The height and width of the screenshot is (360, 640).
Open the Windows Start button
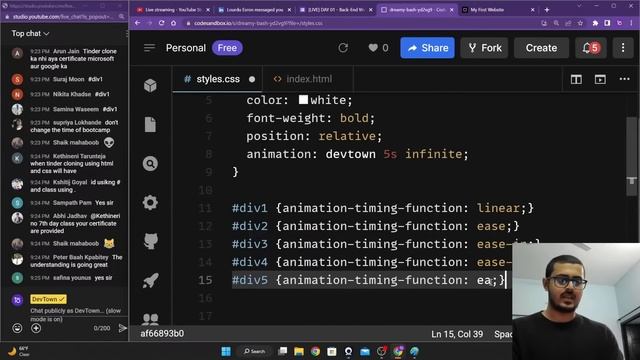[x=226, y=351]
